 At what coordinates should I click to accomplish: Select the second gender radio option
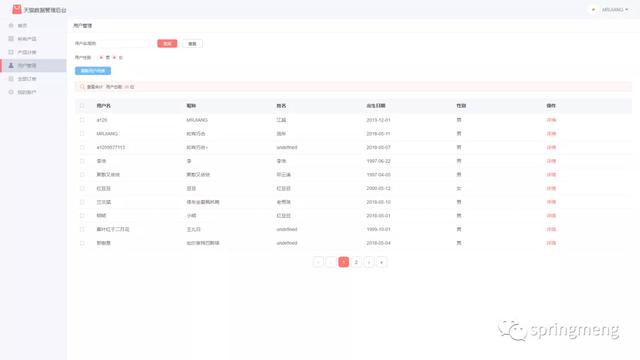(x=114, y=58)
